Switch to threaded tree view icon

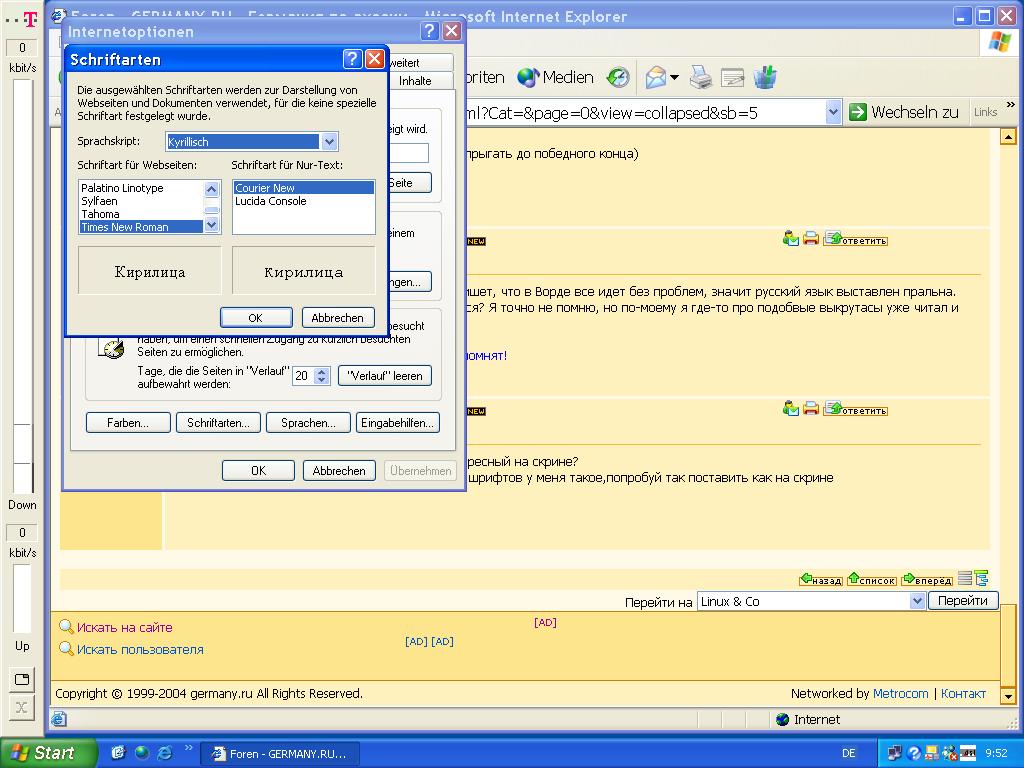982,579
